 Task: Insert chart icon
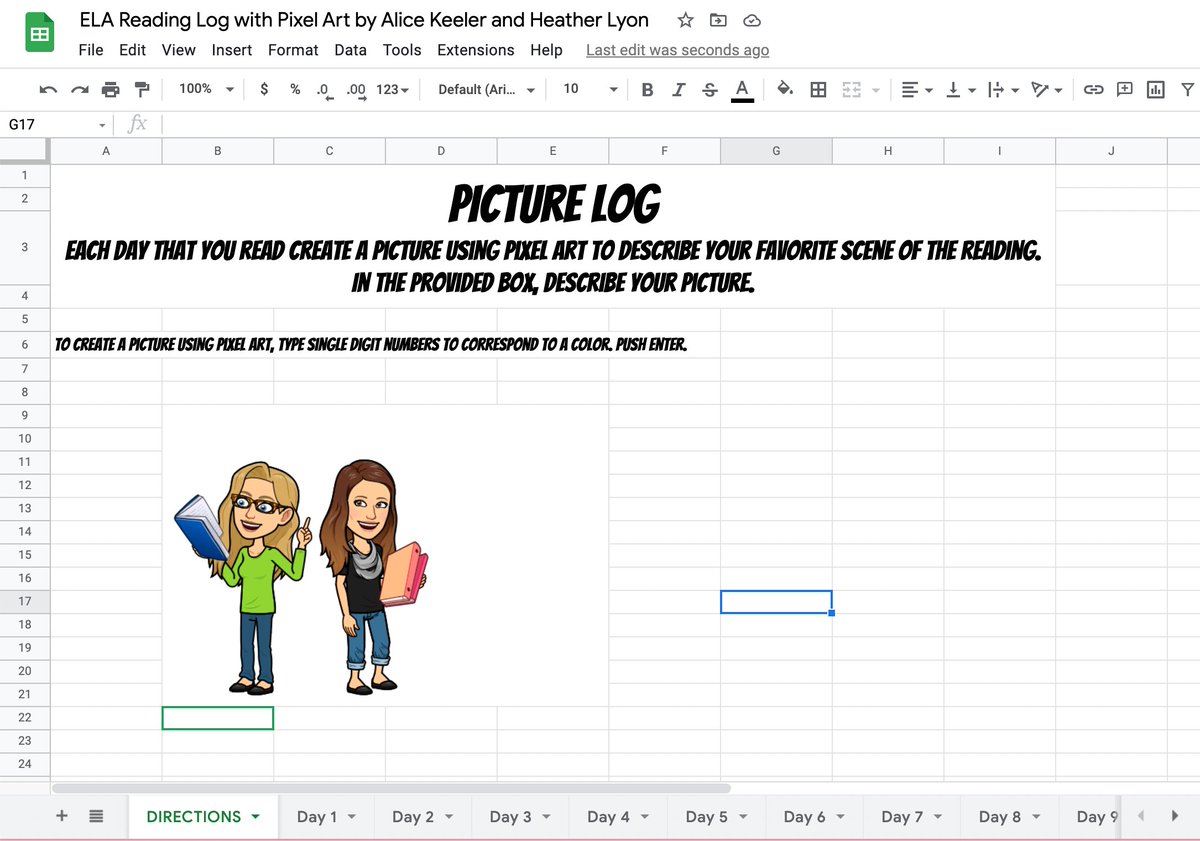[x=1156, y=90]
